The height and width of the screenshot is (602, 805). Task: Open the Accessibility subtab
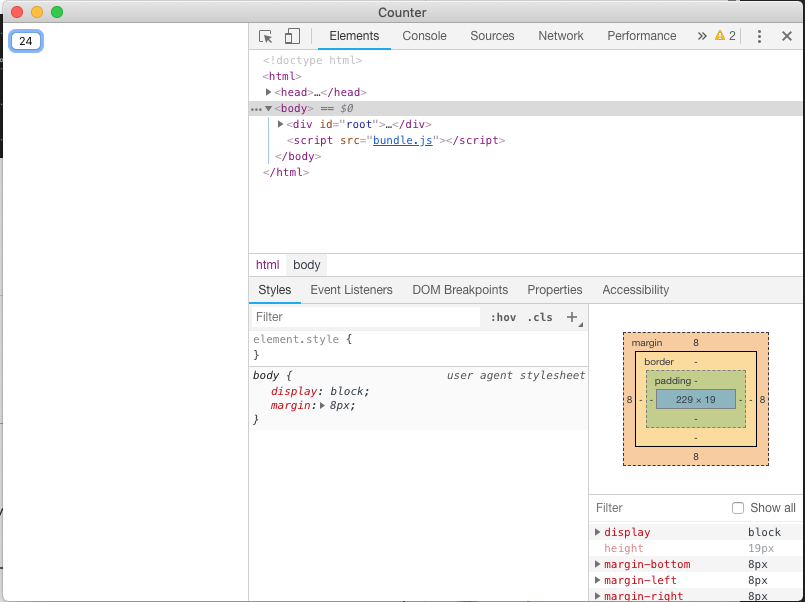tap(636, 290)
